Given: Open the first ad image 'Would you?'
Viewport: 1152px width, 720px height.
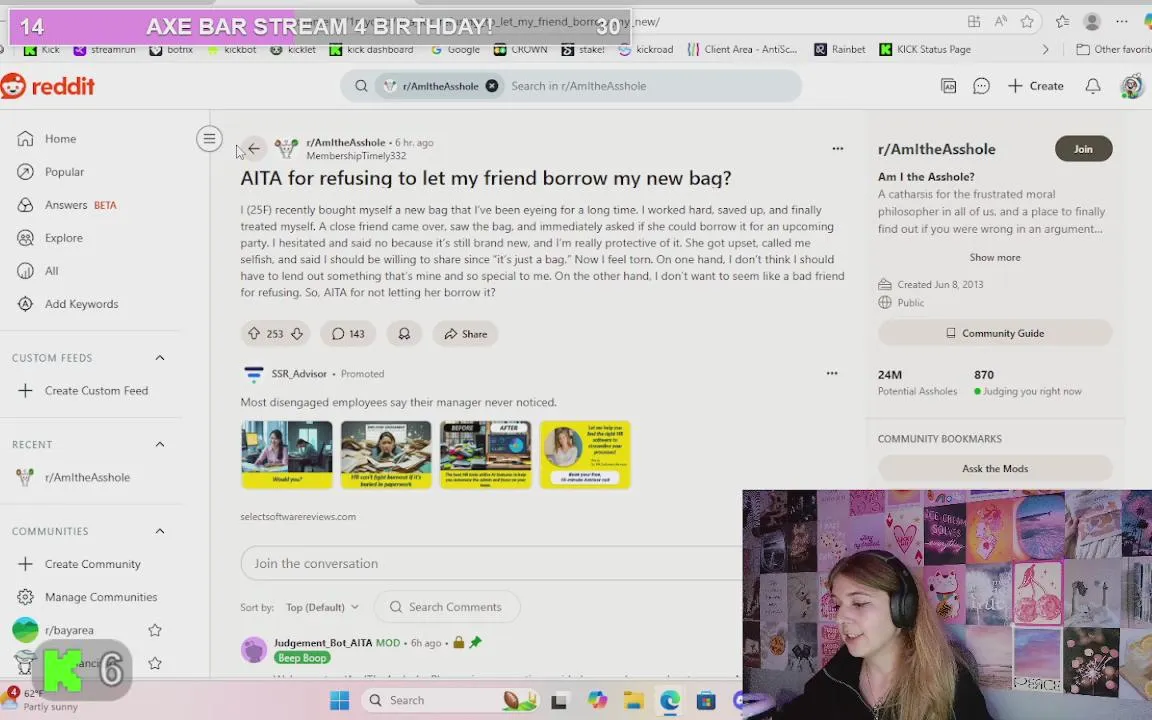Looking at the screenshot, I should coord(287,455).
